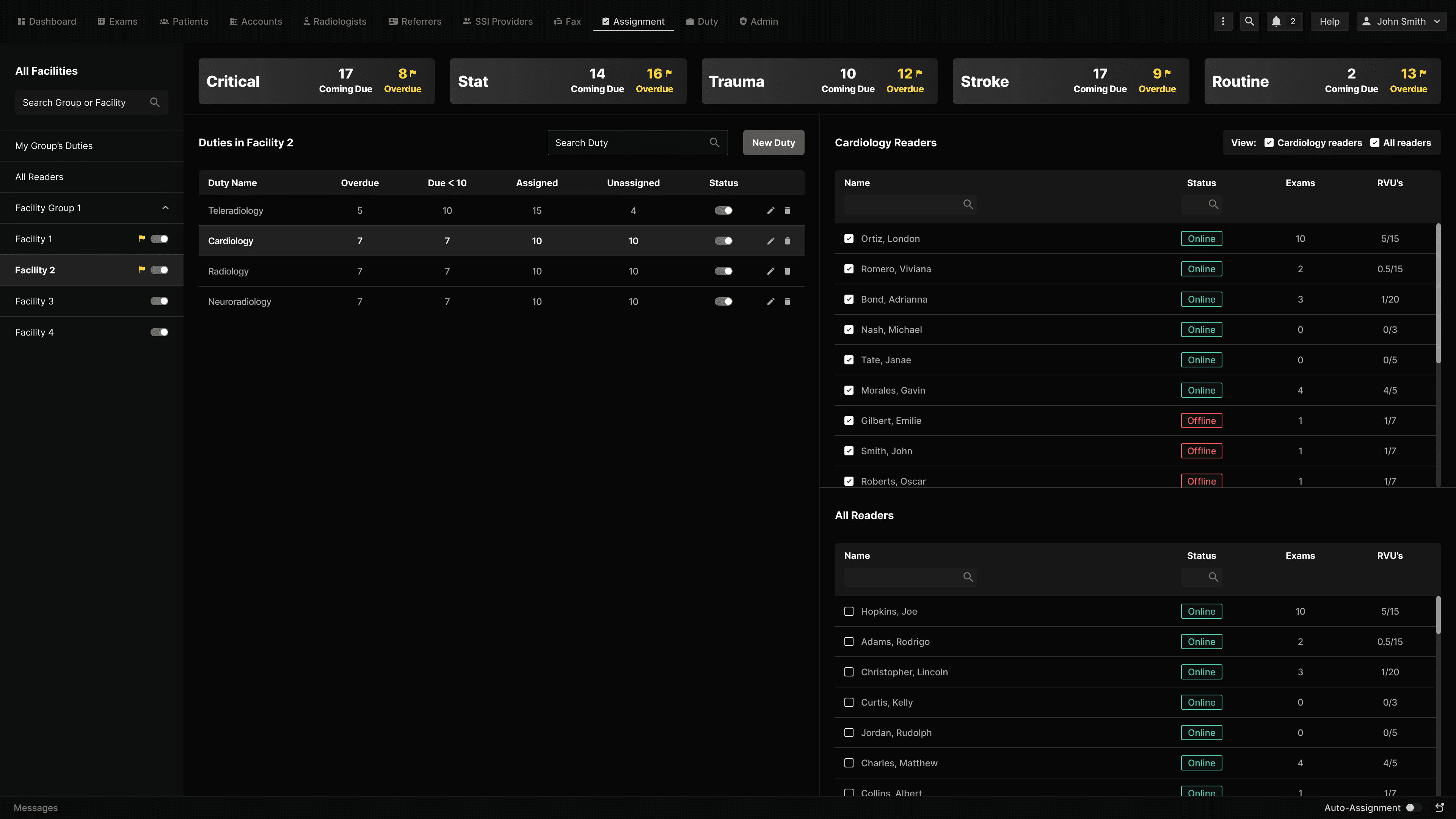Click the top bar search magnifier icon
This screenshot has width=1456, height=819.
tap(1250, 22)
